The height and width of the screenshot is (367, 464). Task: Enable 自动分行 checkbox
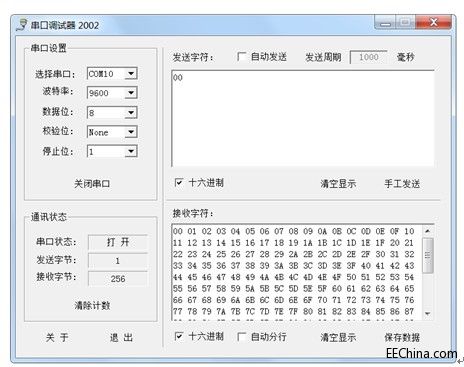pos(241,337)
